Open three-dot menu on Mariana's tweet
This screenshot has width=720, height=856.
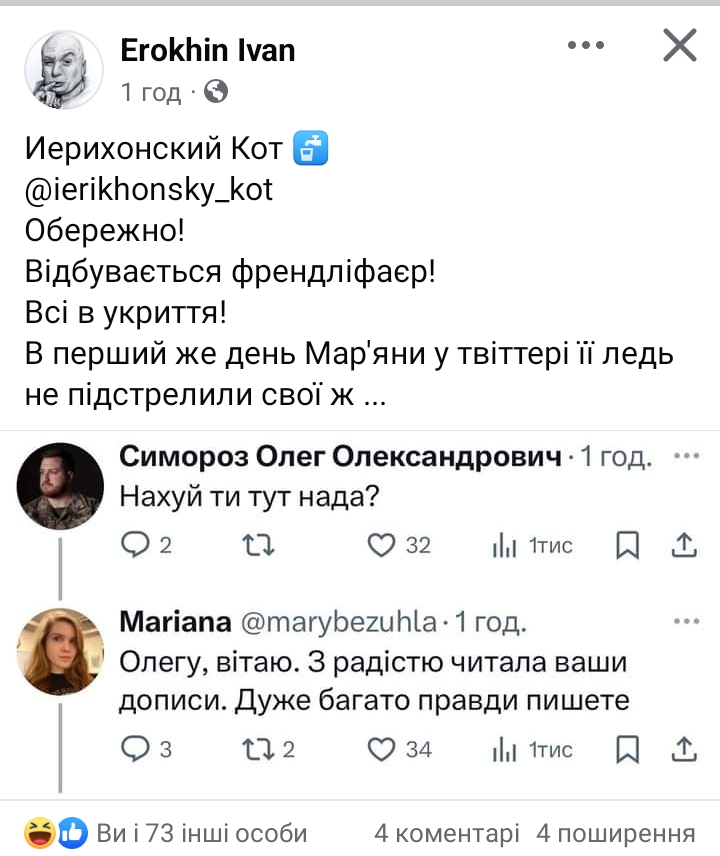(x=686, y=620)
